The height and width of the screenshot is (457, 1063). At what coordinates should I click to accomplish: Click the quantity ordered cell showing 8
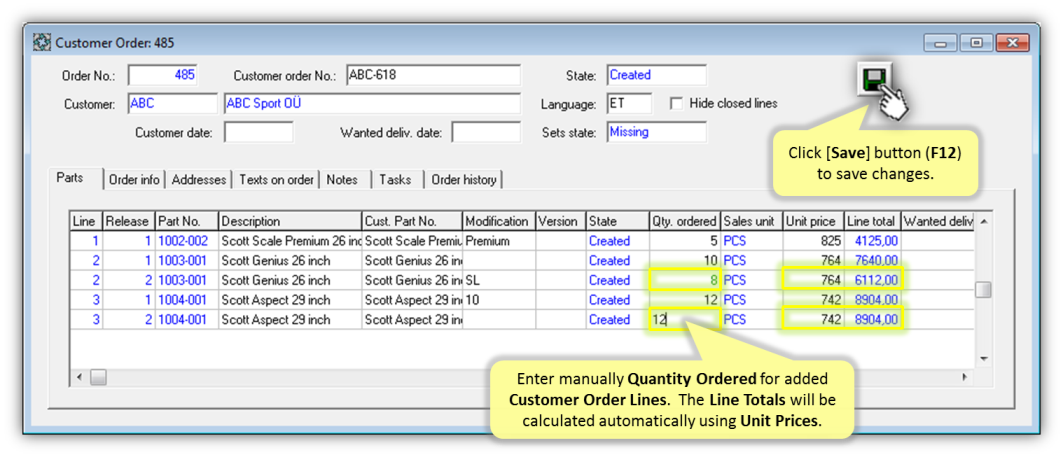point(685,280)
